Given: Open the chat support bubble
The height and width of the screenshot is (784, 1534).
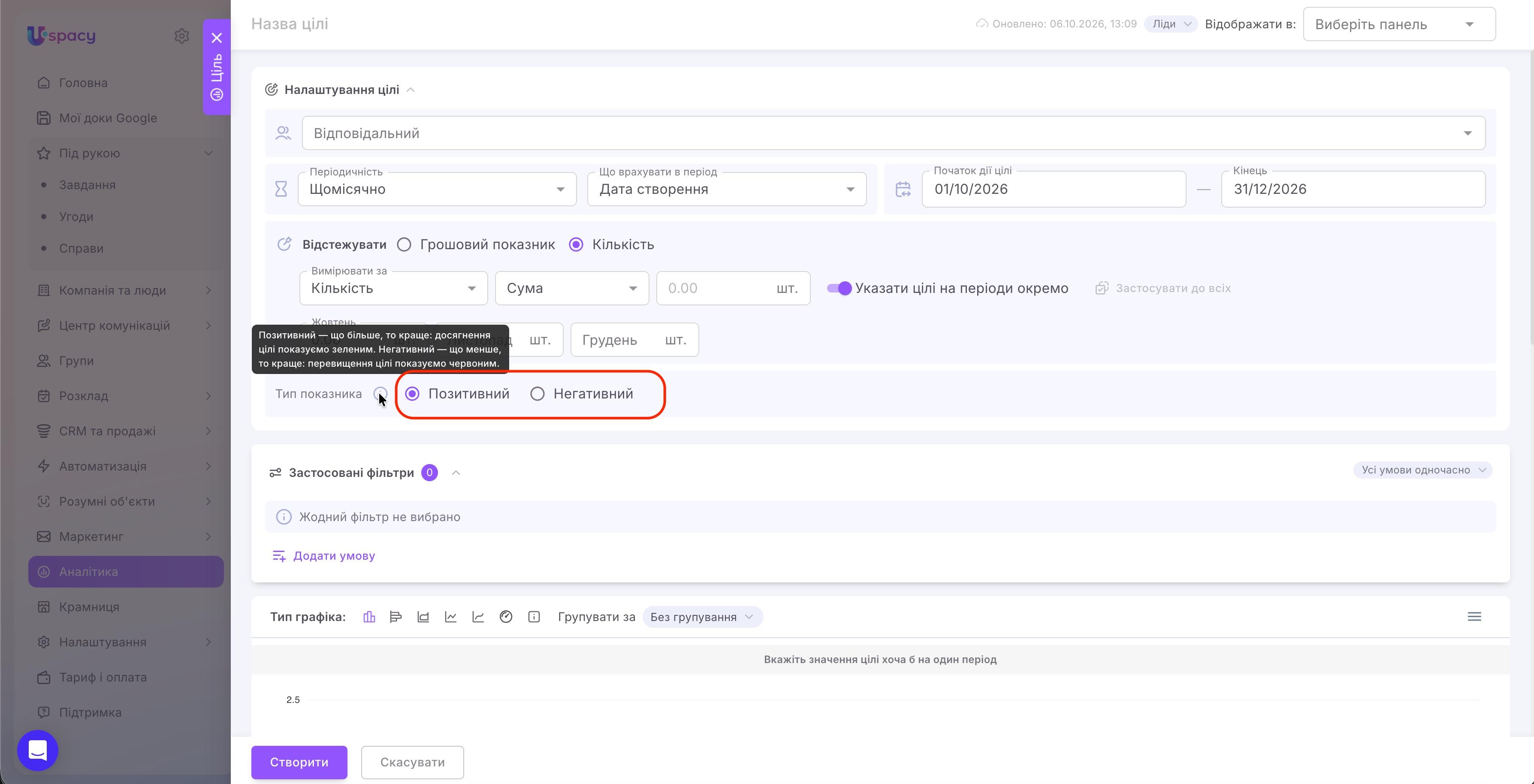Looking at the screenshot, I should [37, 750].
